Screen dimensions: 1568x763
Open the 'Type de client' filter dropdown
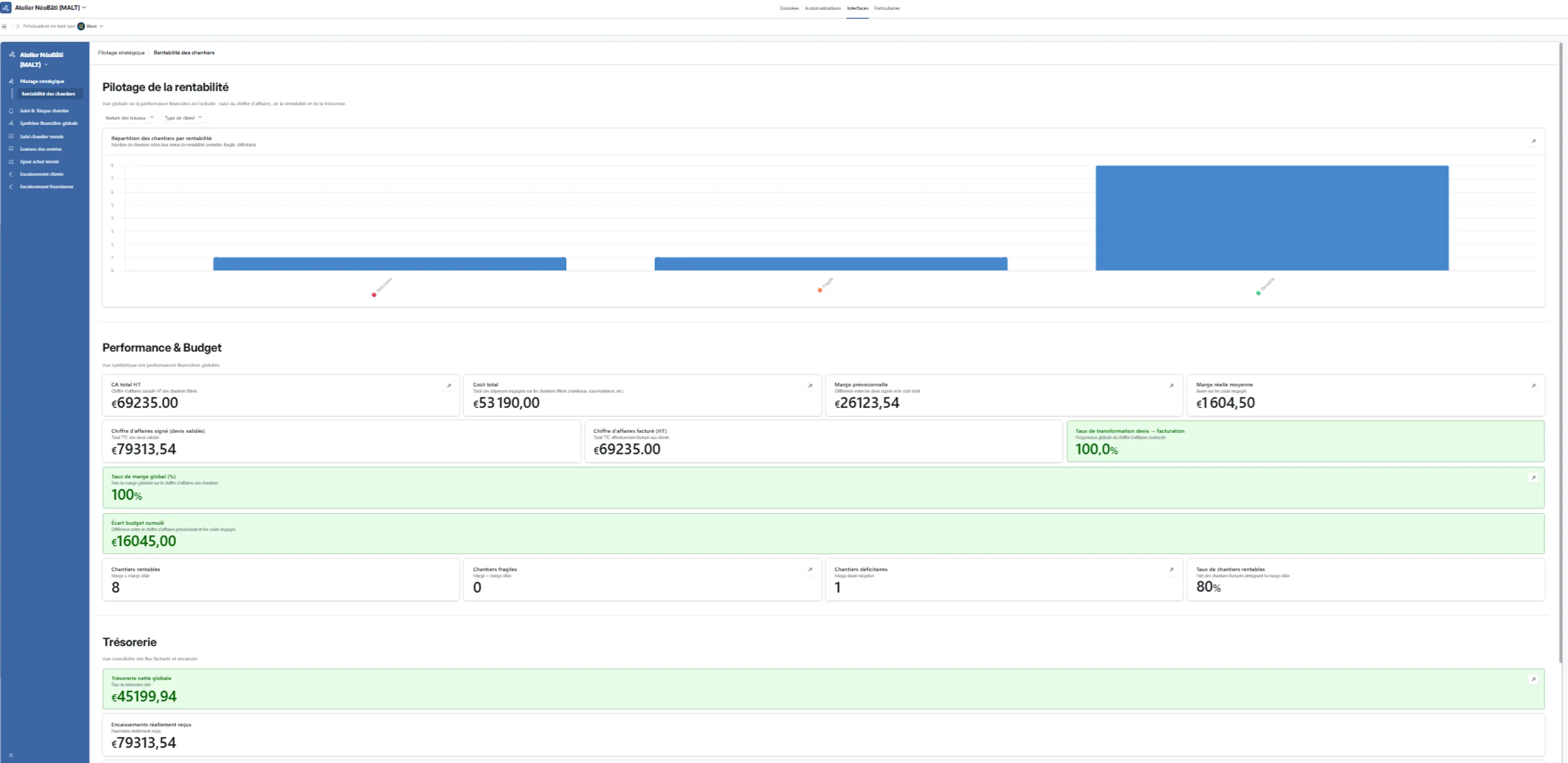coord(183,118)
